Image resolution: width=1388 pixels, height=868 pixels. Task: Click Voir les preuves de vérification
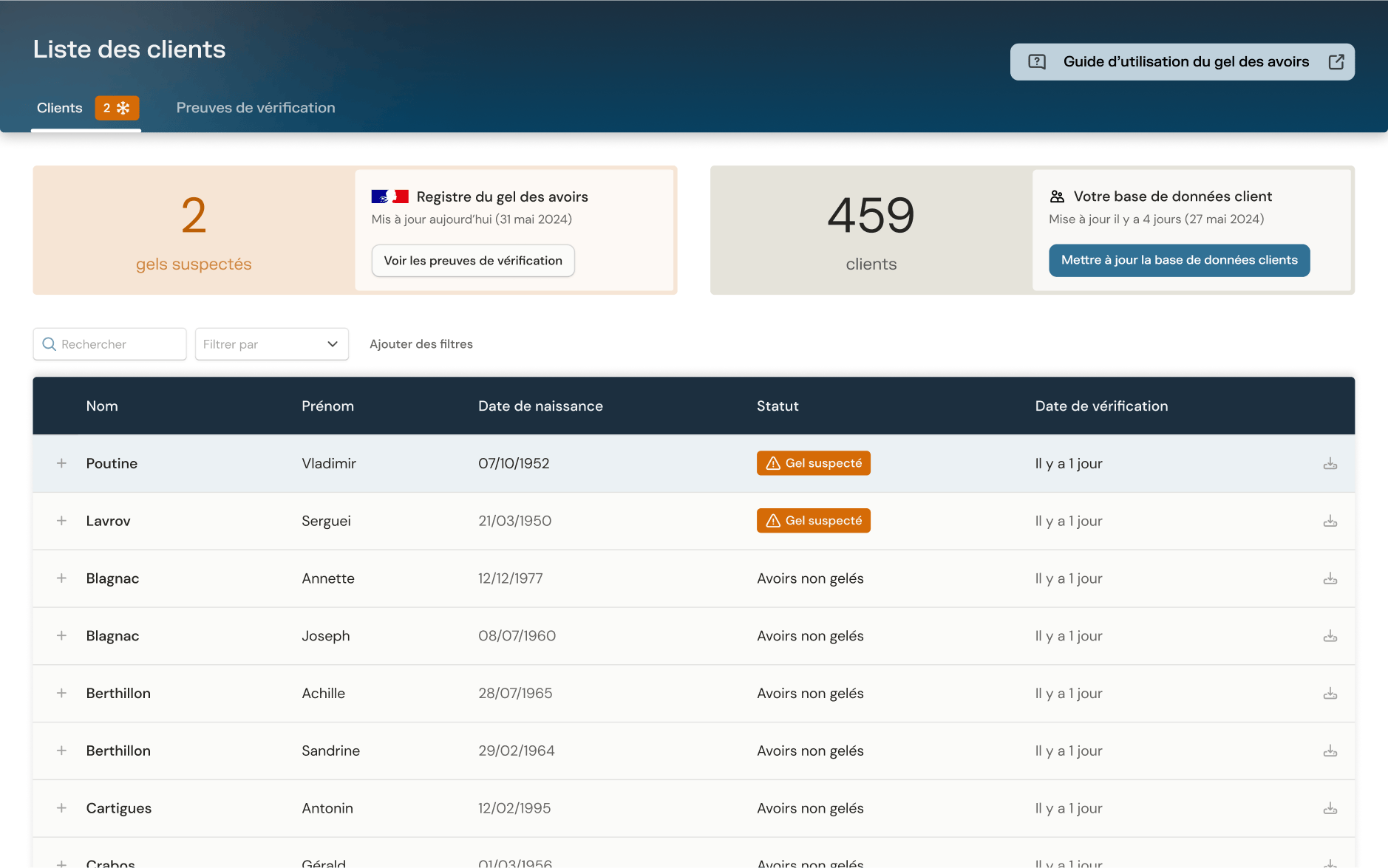pos(473,261)
